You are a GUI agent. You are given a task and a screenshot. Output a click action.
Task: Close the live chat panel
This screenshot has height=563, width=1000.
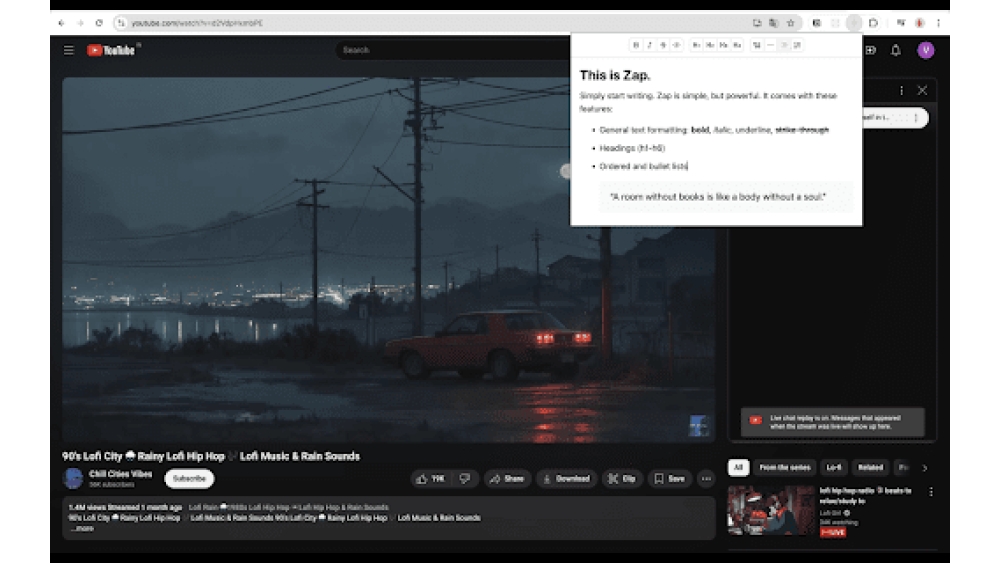[922, 91]
